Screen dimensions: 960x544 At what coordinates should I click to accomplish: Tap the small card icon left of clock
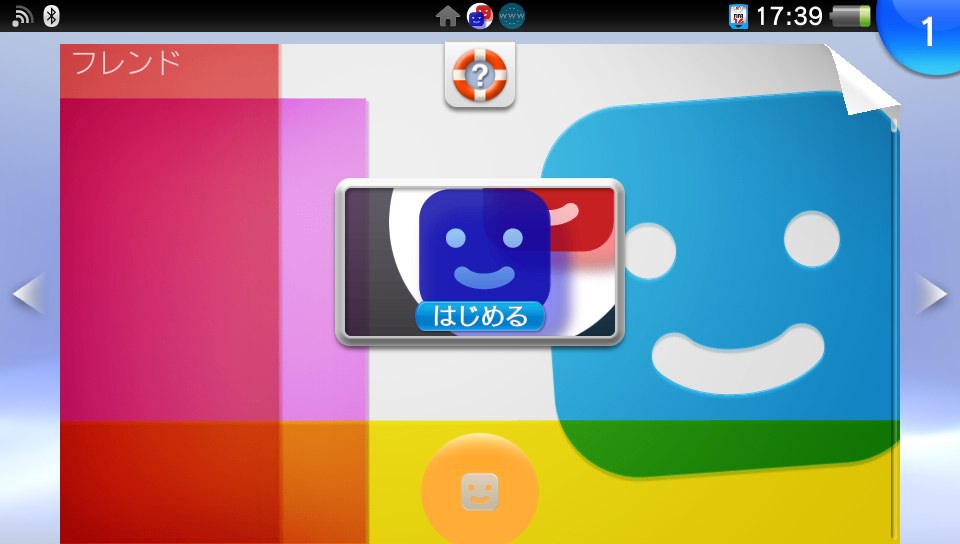click(x=738, y=16)
